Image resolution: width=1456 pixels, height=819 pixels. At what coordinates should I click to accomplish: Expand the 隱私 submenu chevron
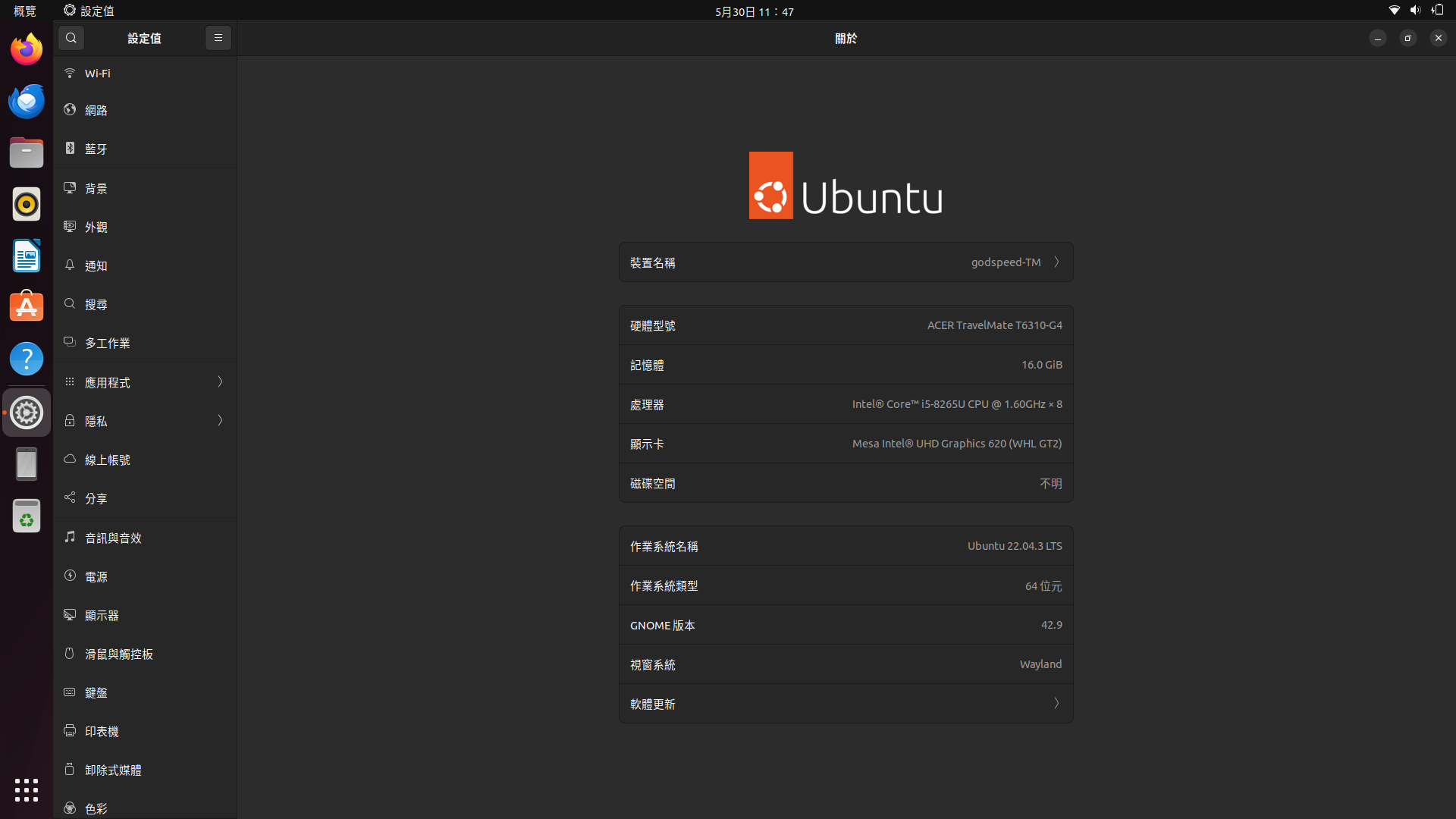(221, 420)
